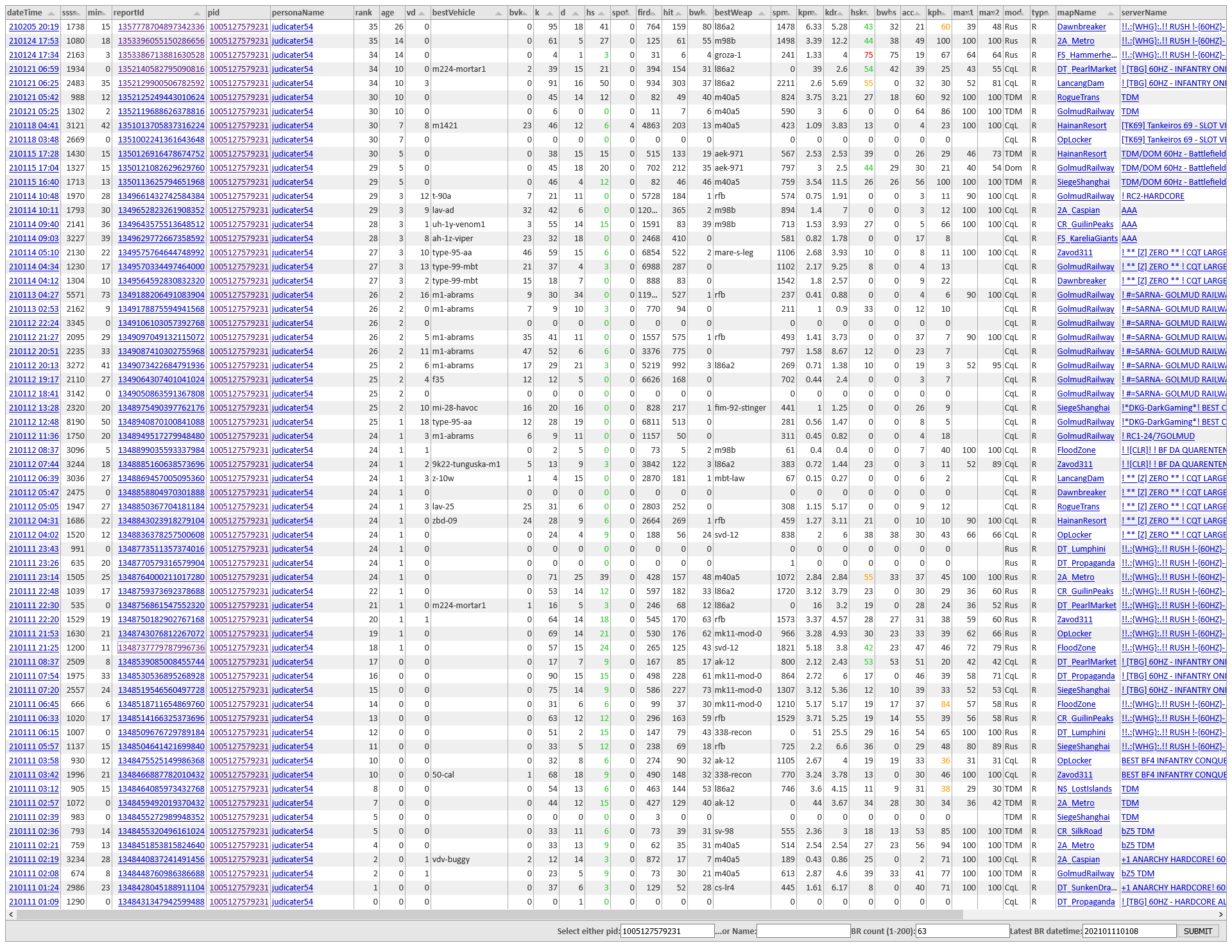Open FloodZone map in 210112 08:37 row
Viewport: 1232px width, 952px height.
click(1076, 450)
